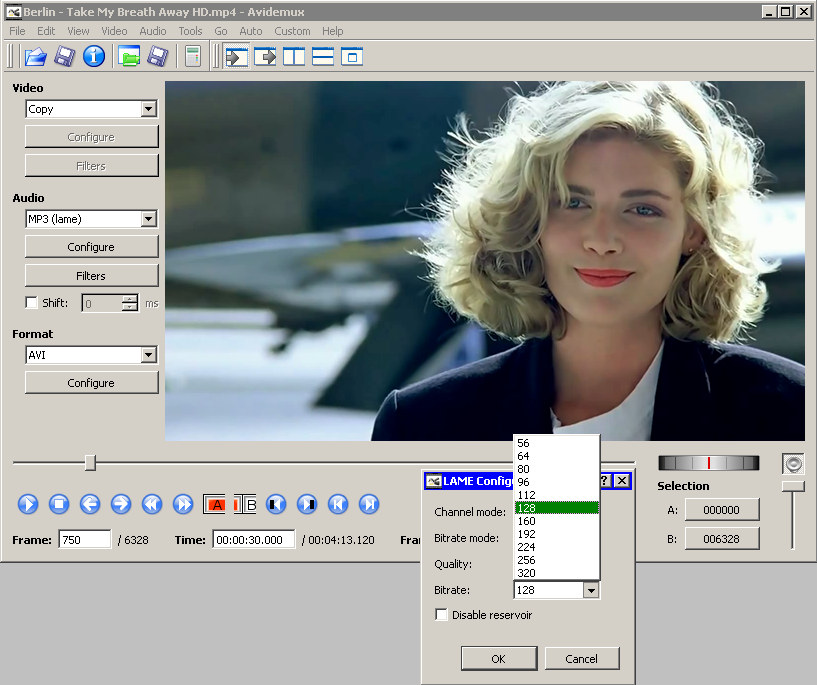Choose 160 in bitrate list
Screen dimensions: 817x685
tap(556, 521)
